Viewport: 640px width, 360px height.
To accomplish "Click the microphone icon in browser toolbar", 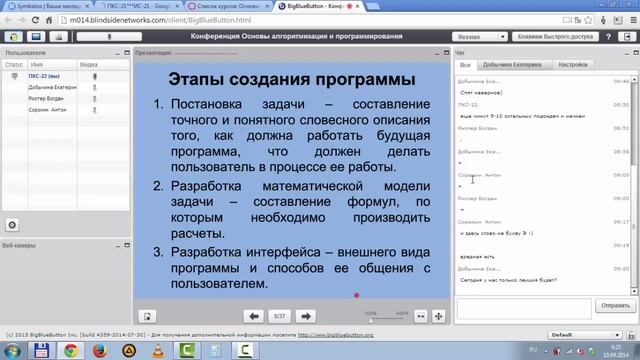I will point(603,20).
